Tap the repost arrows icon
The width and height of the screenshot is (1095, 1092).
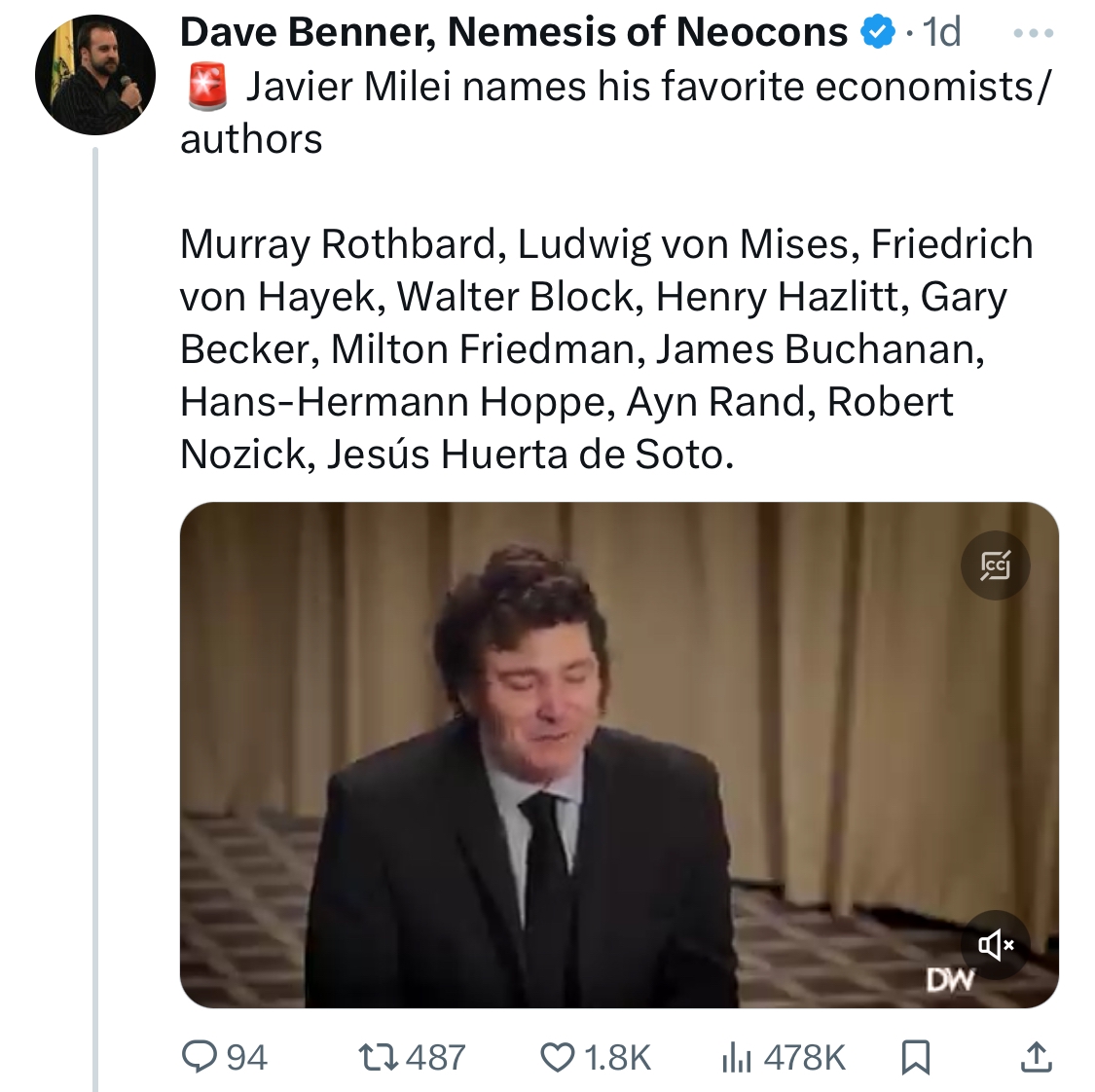377,1057
